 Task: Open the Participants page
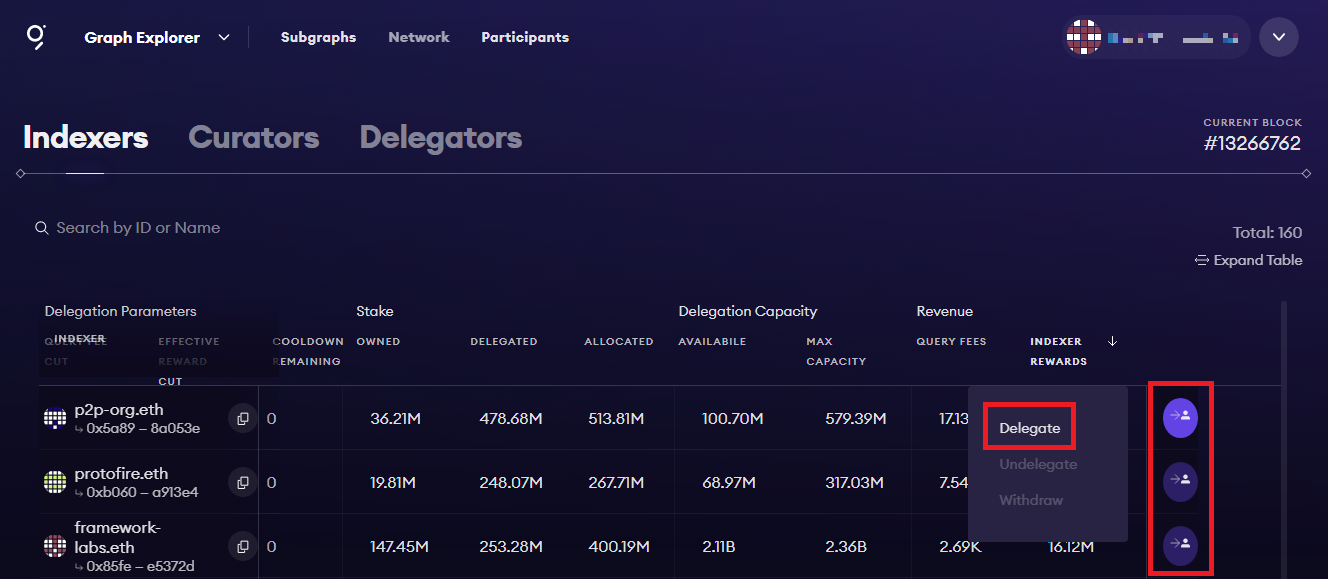tap(525, 37)
